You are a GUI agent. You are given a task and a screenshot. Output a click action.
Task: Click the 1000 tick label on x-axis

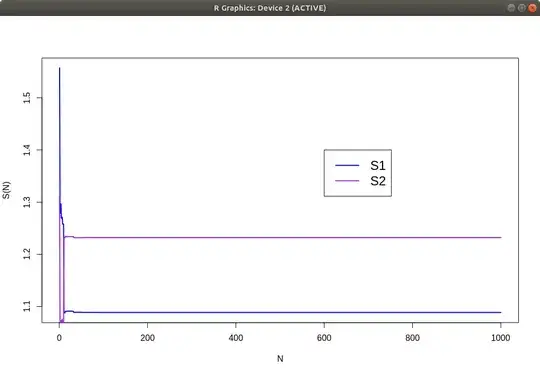tap(500, 338)
